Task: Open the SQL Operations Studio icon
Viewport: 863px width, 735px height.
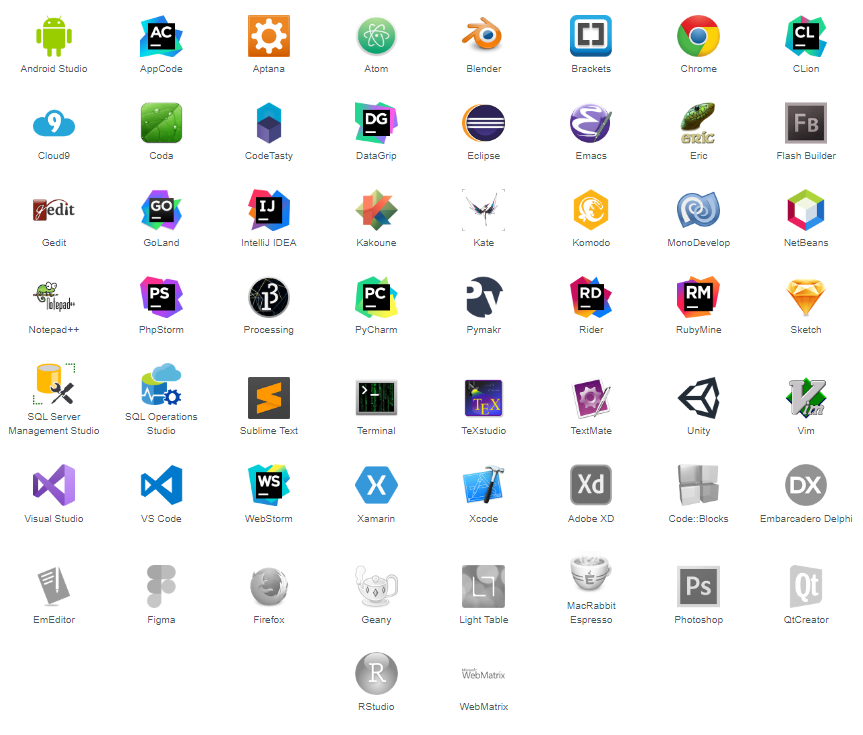Action: tap(161, 384)
